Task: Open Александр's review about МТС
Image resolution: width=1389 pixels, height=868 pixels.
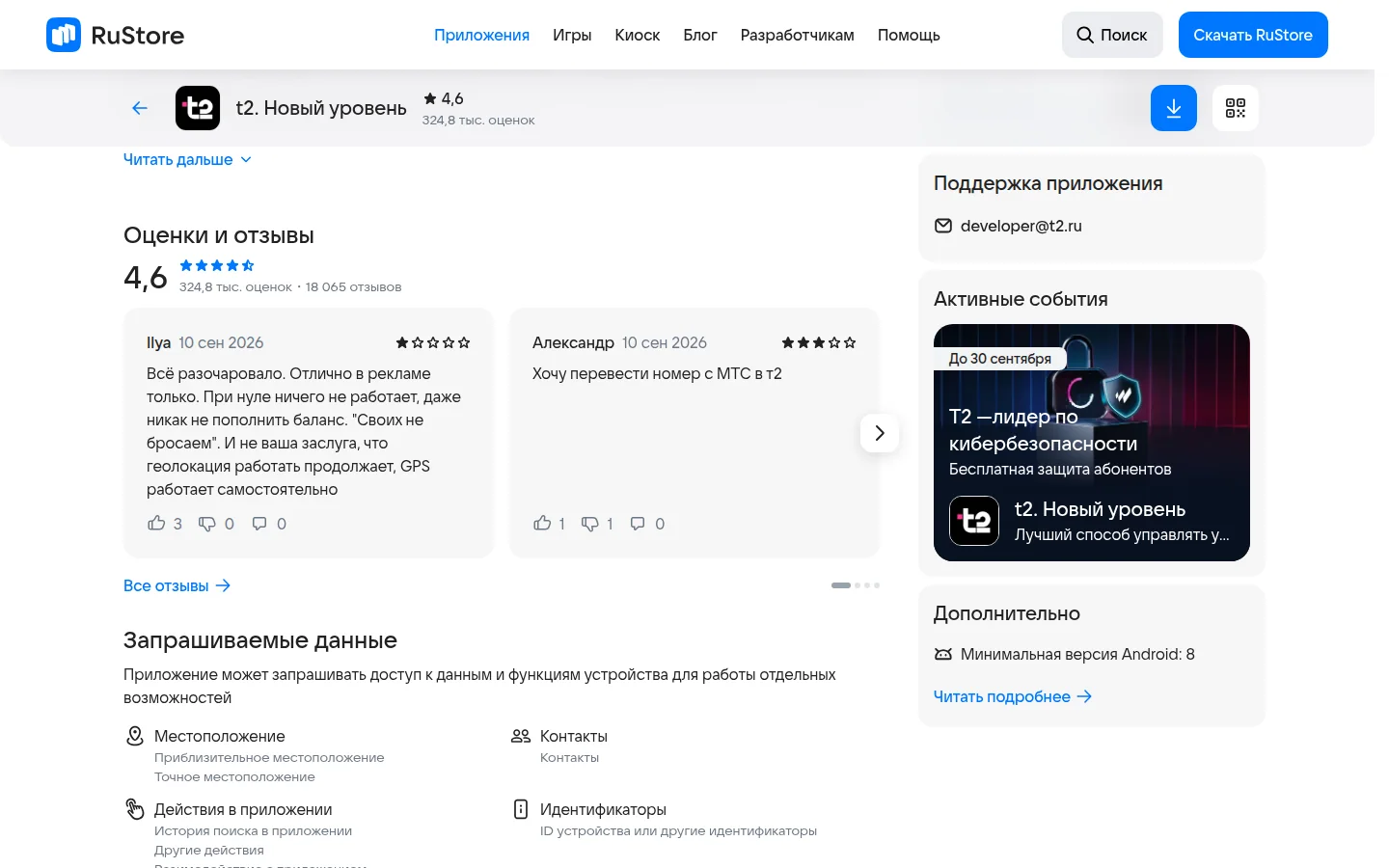Action: click(x=657, y=373)
